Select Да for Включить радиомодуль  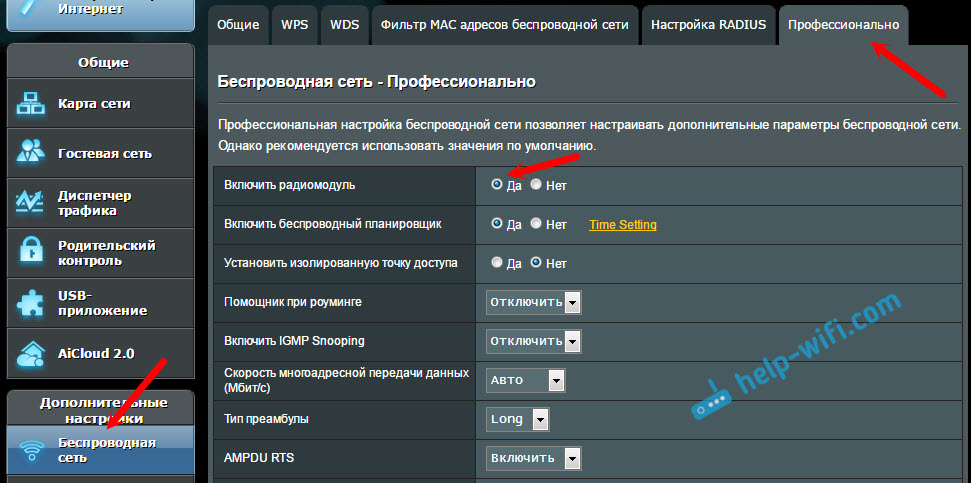coord(497,185)
